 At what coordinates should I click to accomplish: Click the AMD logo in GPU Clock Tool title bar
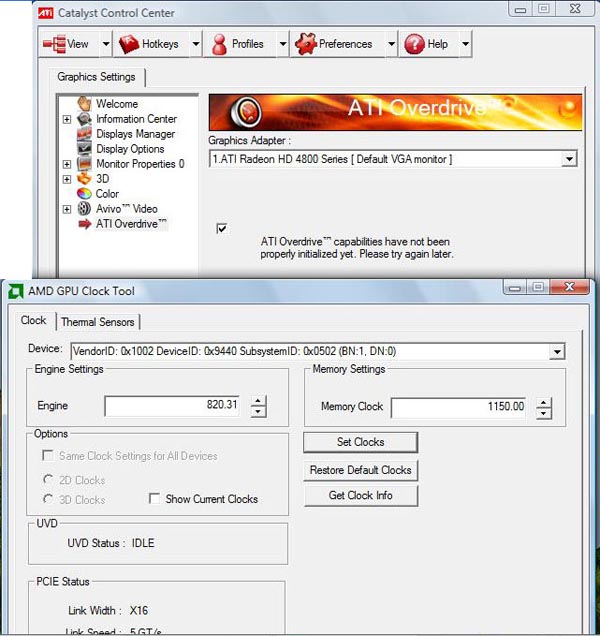(16, 291)
